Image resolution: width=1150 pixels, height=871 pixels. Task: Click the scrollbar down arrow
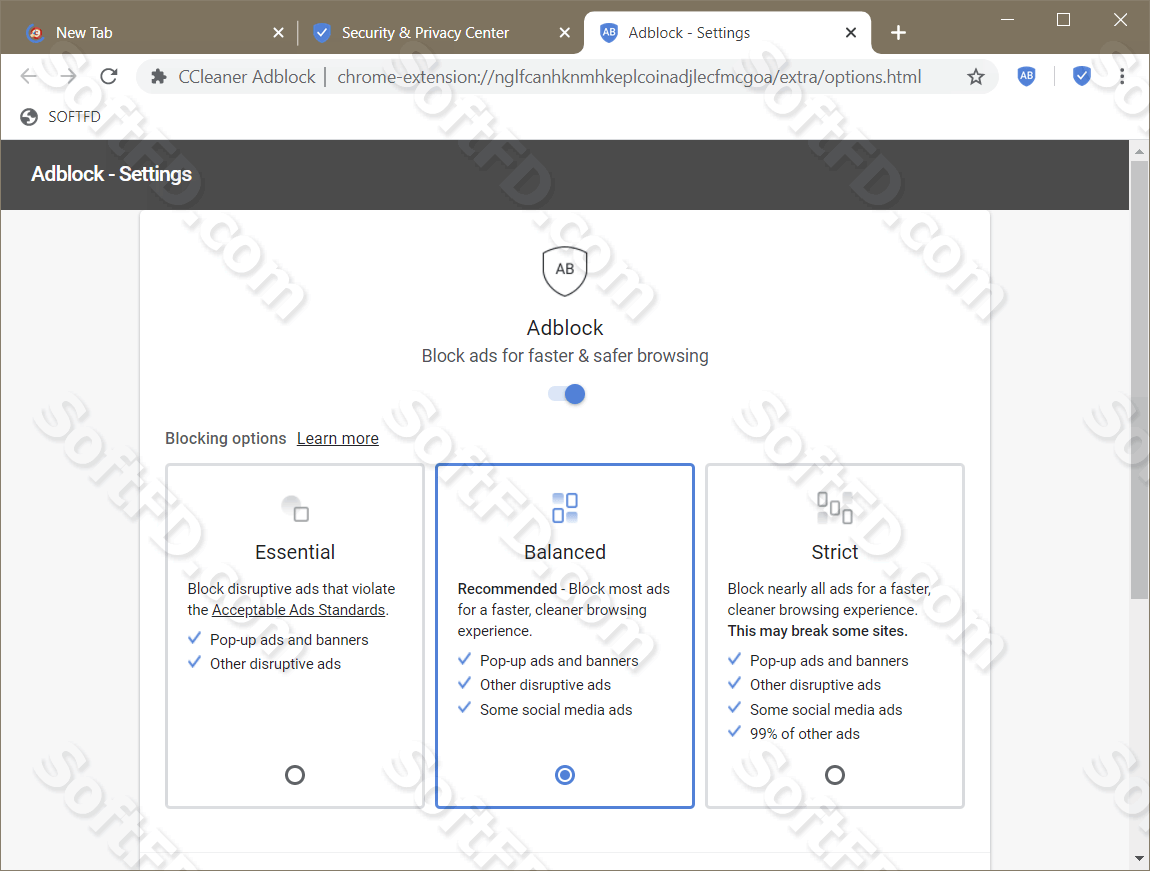[x=1138, y=858]
